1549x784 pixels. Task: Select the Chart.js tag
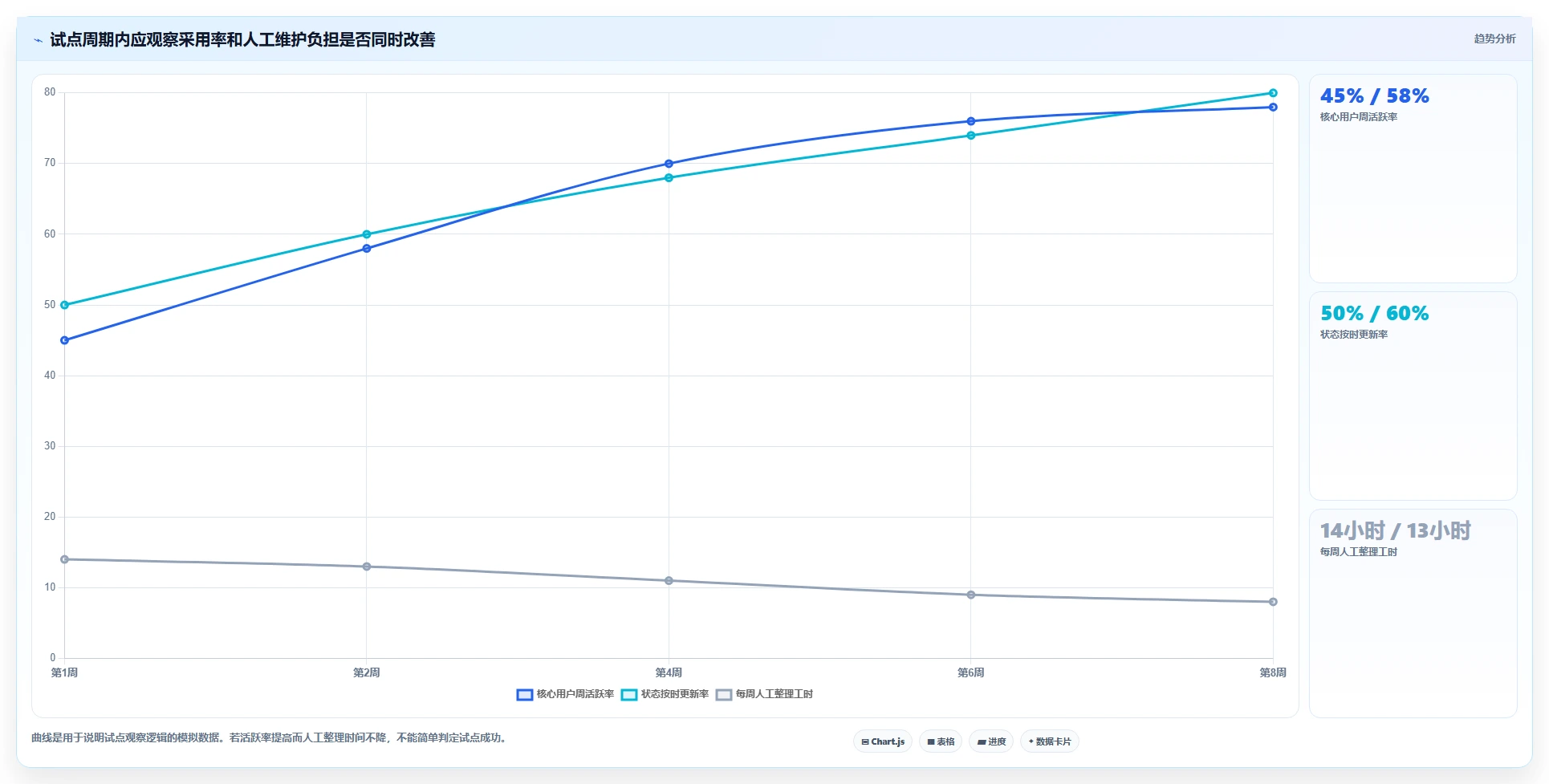(x=883, y=741)
